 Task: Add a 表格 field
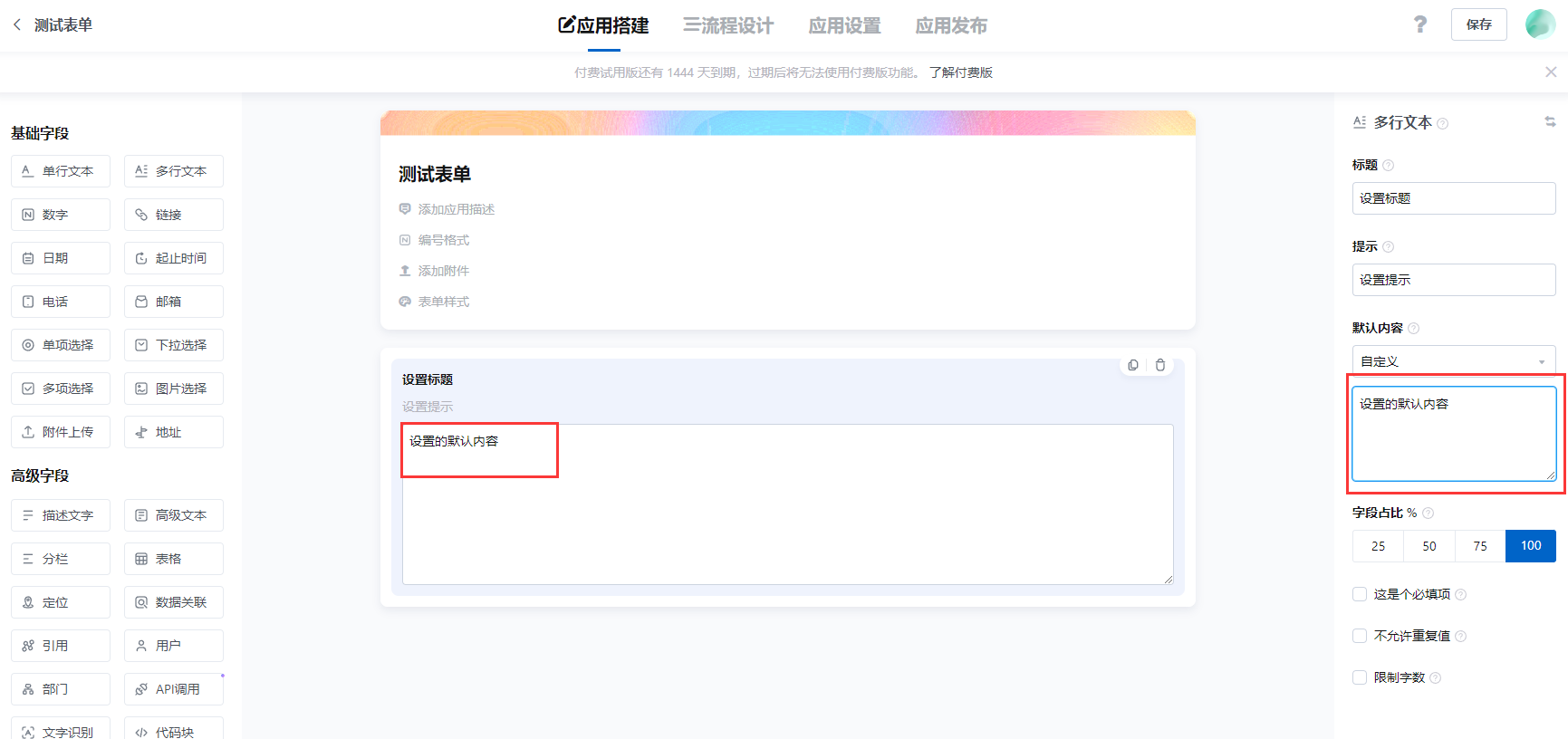coord(174,559)
